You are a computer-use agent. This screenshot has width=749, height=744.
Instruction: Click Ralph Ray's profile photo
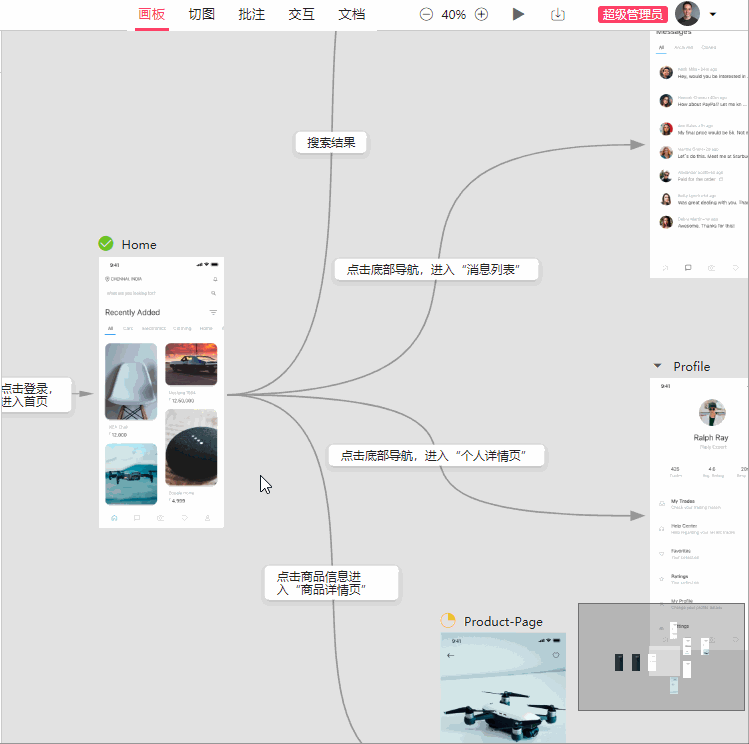tap(712, 412)
